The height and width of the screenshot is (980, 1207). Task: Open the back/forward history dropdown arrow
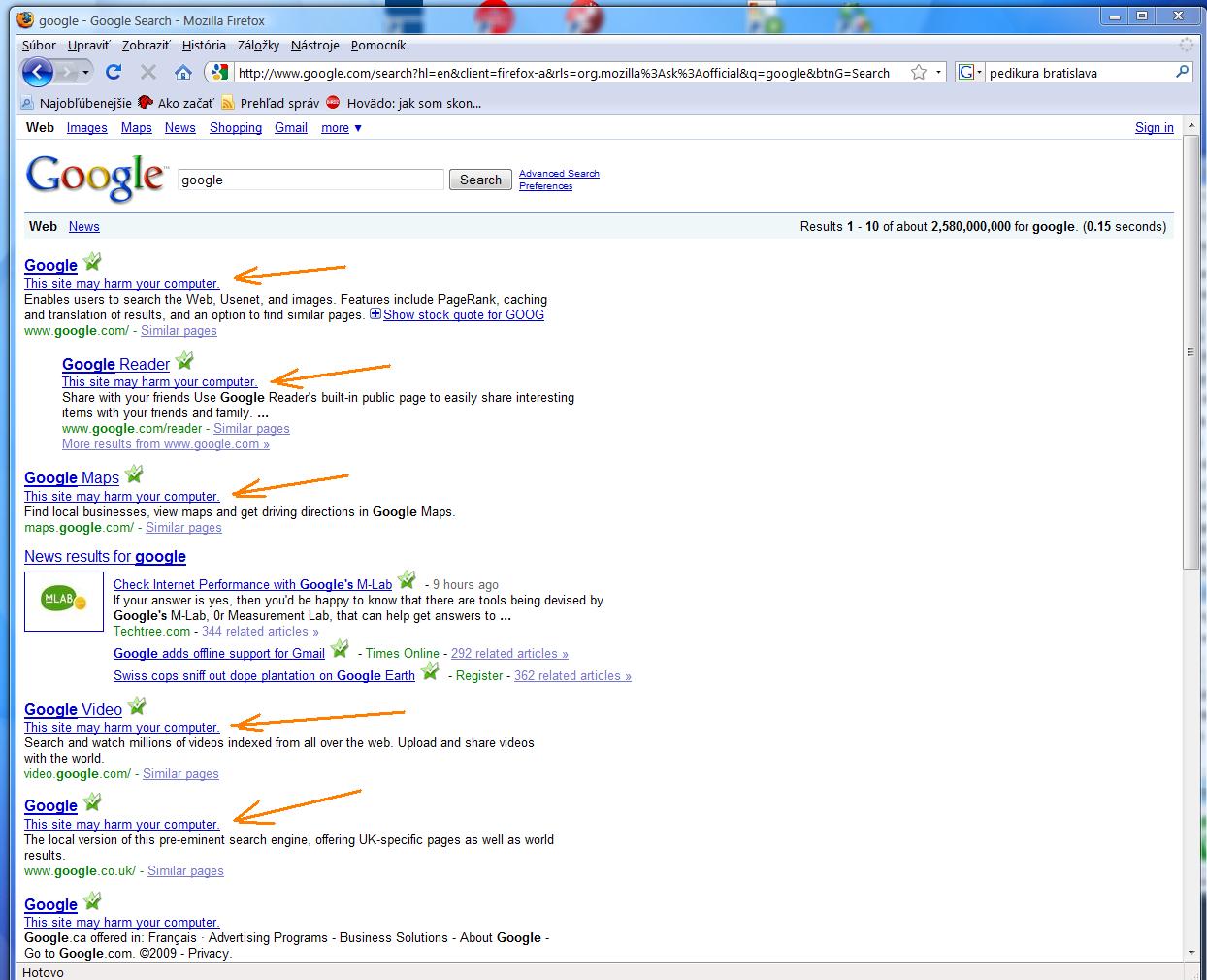click(x=86, y=73)
